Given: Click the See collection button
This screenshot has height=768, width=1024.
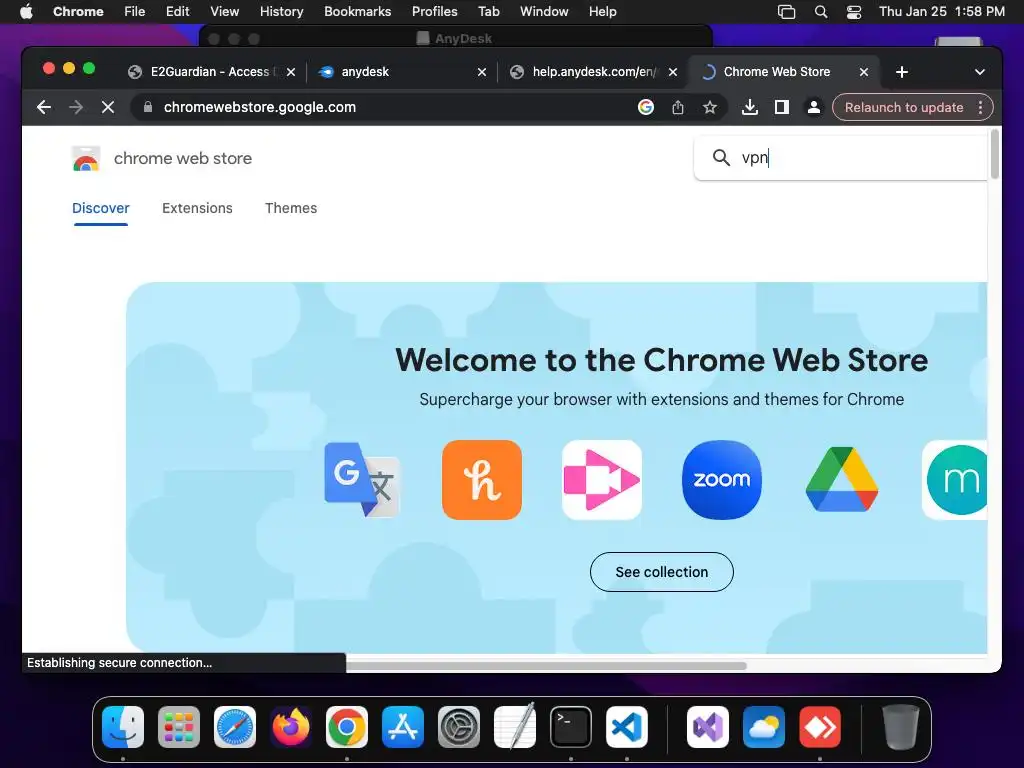Looking at the screenshot, I should tap(662, 572).
